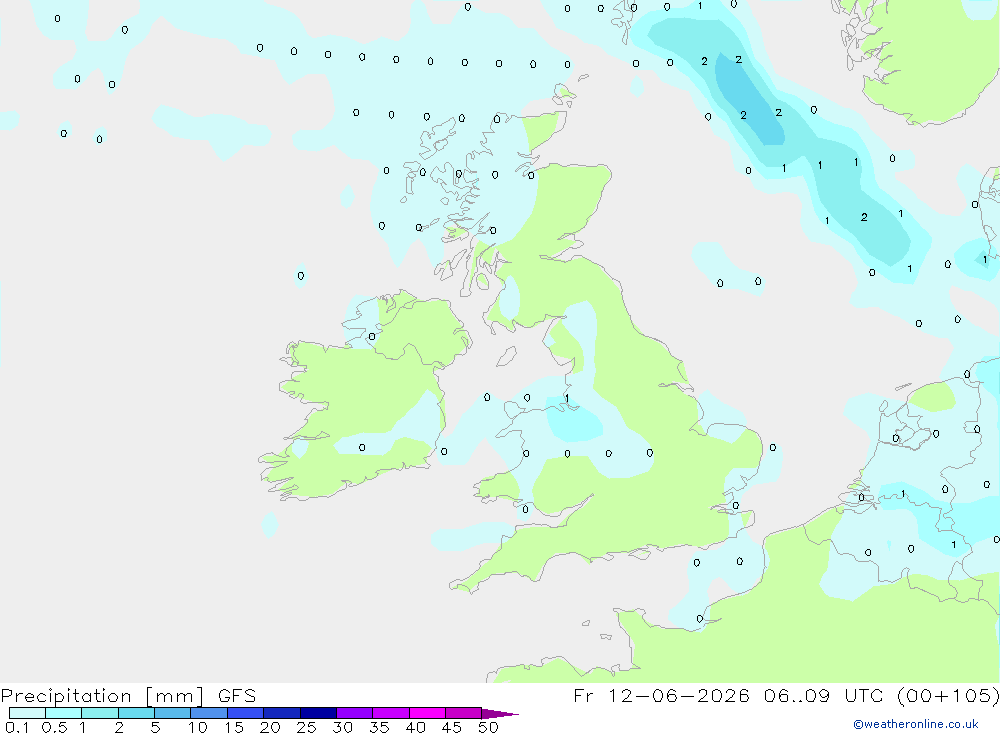Select the 0.1–0.5 mm lightest cyan legend swatch
1000x733 pixels.
(x=27, y=713)
